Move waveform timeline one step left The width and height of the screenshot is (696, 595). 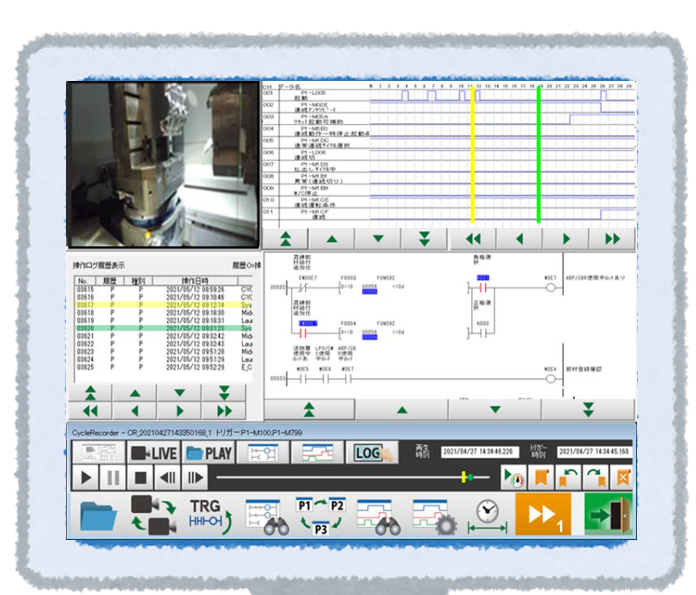point(519,239)
